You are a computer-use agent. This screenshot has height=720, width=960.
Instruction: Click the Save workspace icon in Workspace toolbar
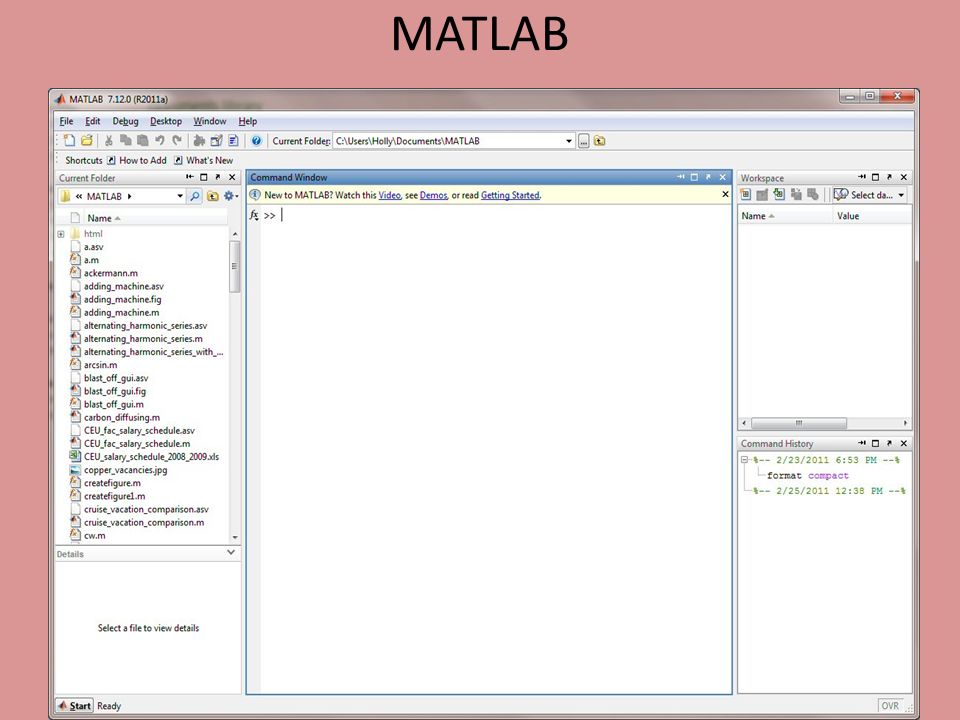(796, 195)
